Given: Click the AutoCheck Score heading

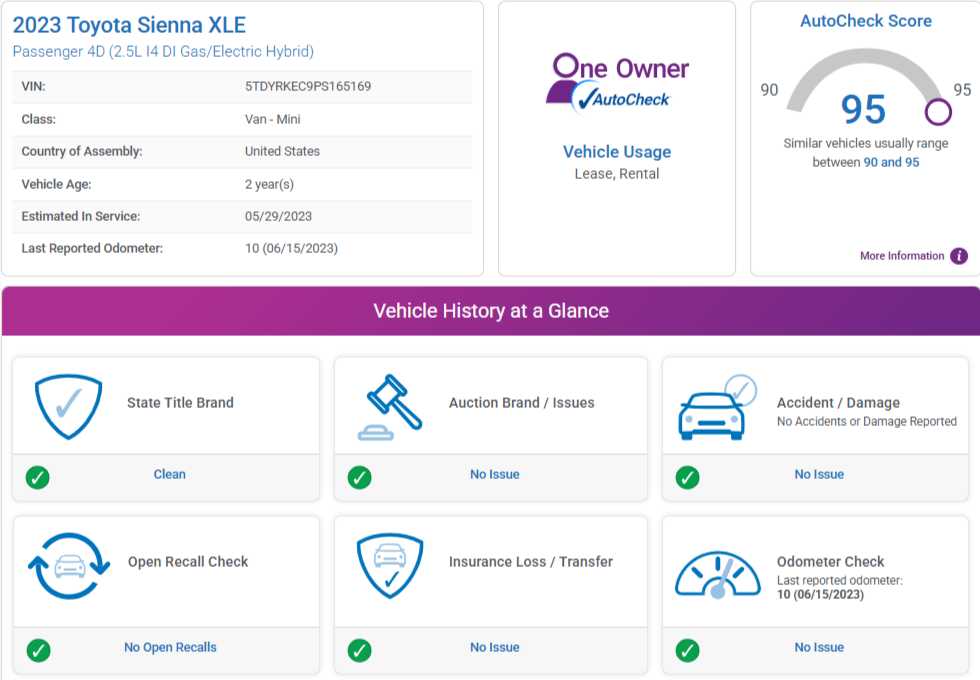Looking at the screenshot, I should click(x=866, y=21).
